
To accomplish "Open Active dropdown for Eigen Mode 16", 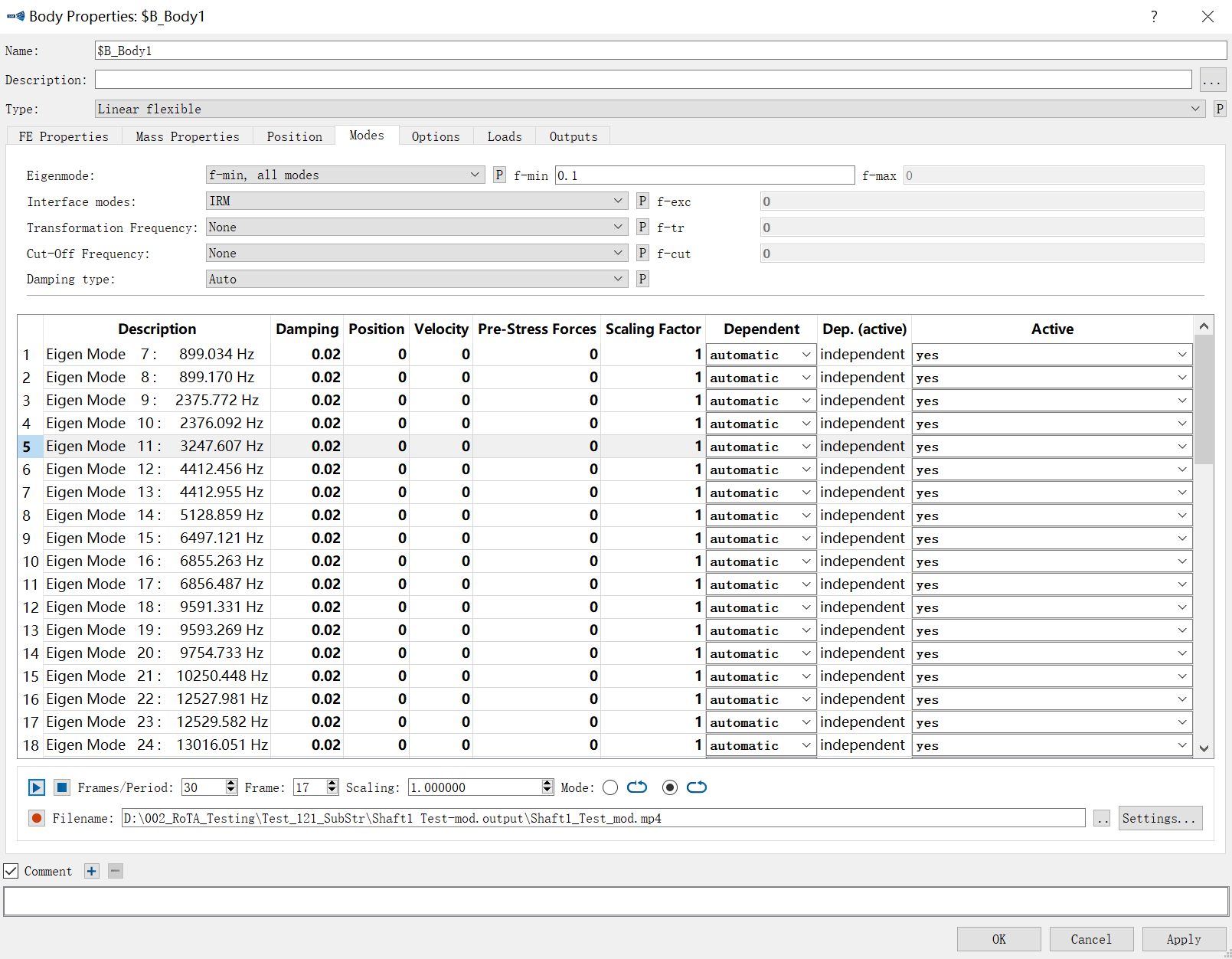I will pyautogui.click(x=1052, y=561).
